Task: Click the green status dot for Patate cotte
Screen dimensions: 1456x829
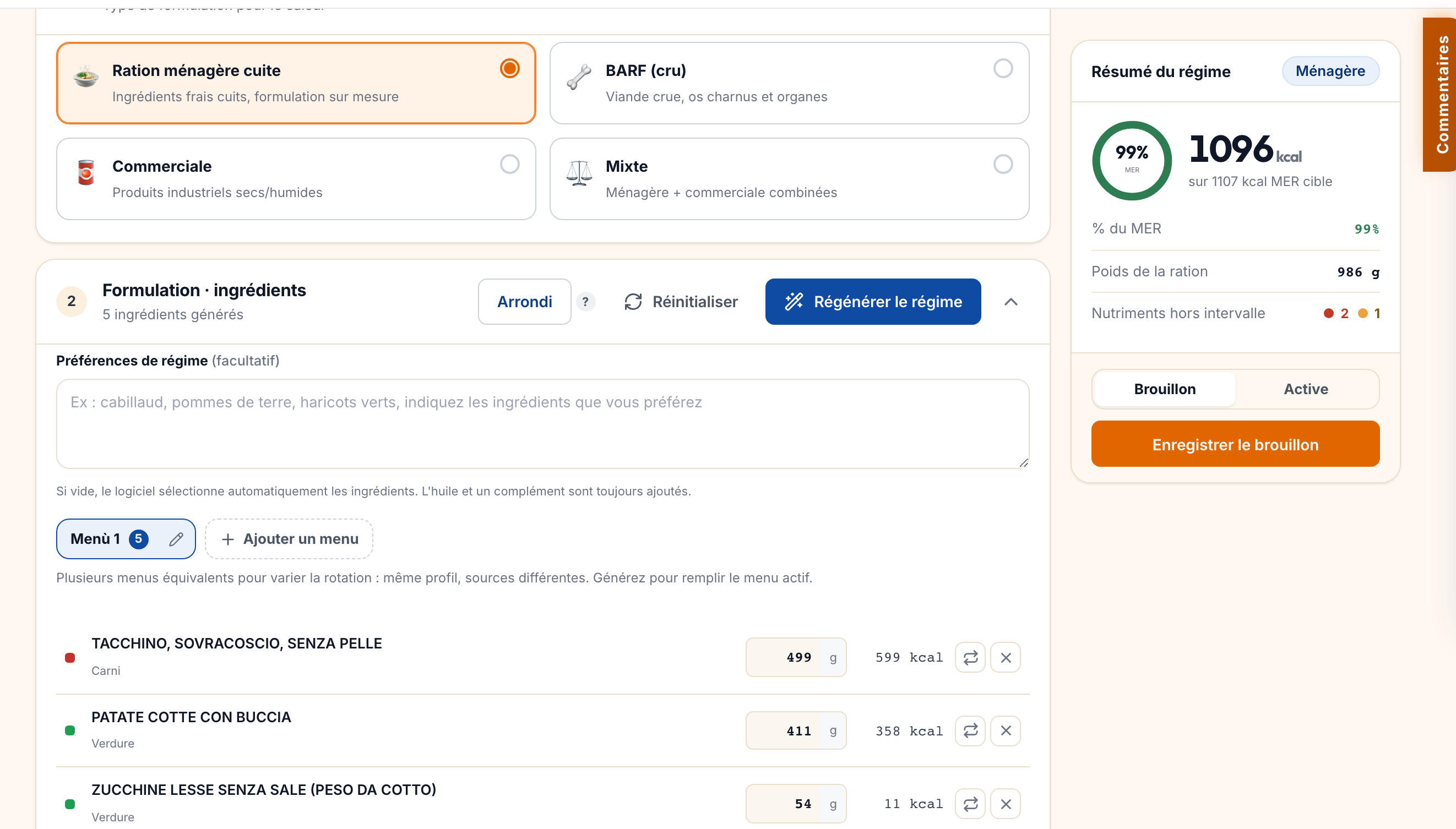Action: (x=70, y=730)
